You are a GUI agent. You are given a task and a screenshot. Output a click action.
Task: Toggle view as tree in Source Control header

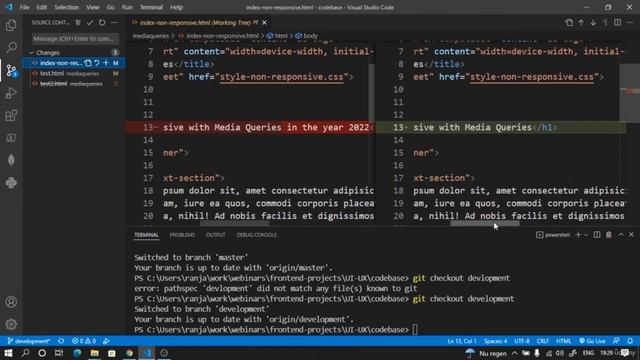click(x=78, y=23)
